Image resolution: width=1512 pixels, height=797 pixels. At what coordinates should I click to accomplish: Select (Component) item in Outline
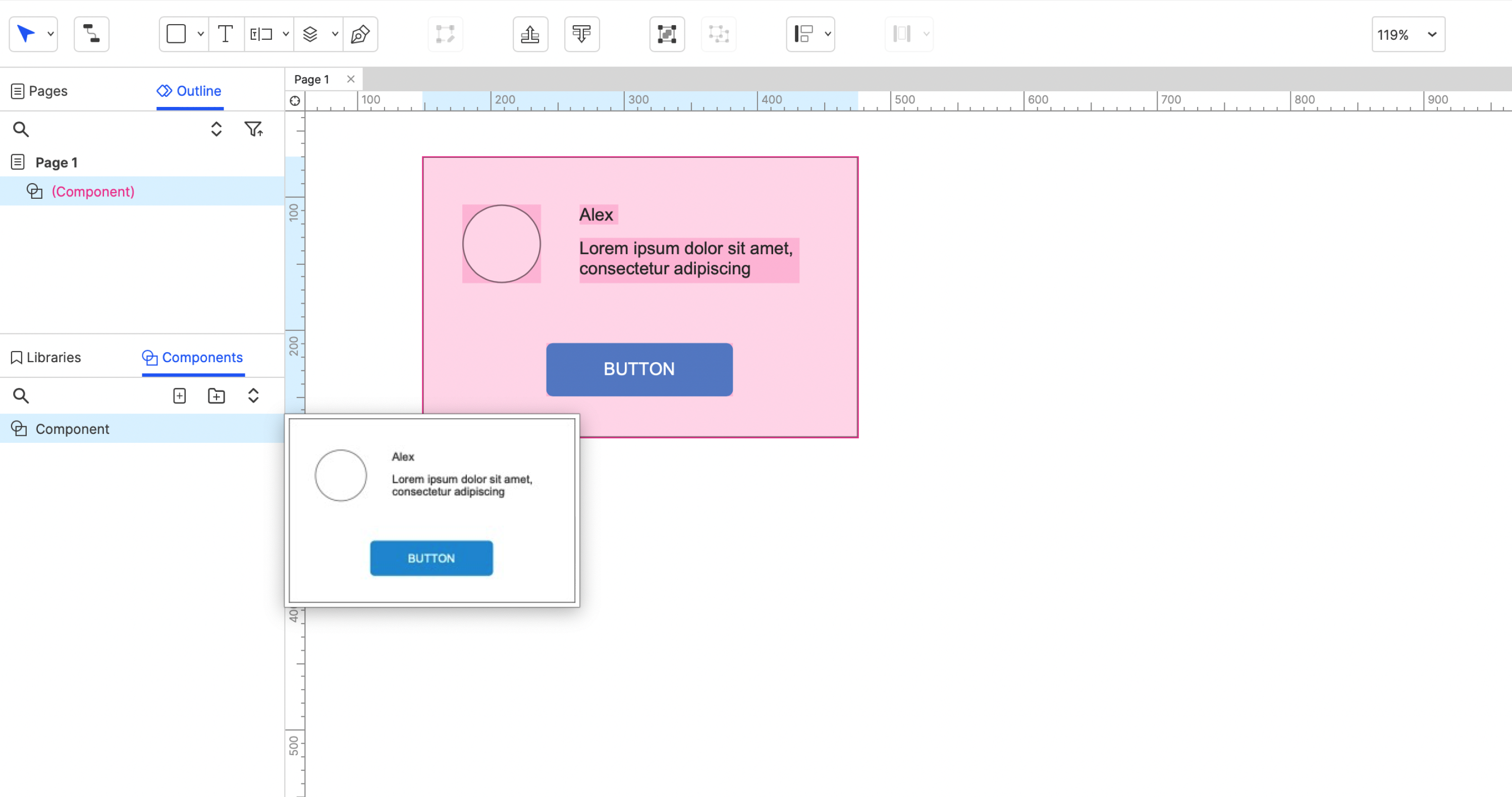pyautogui.click(x=93, y=191)
